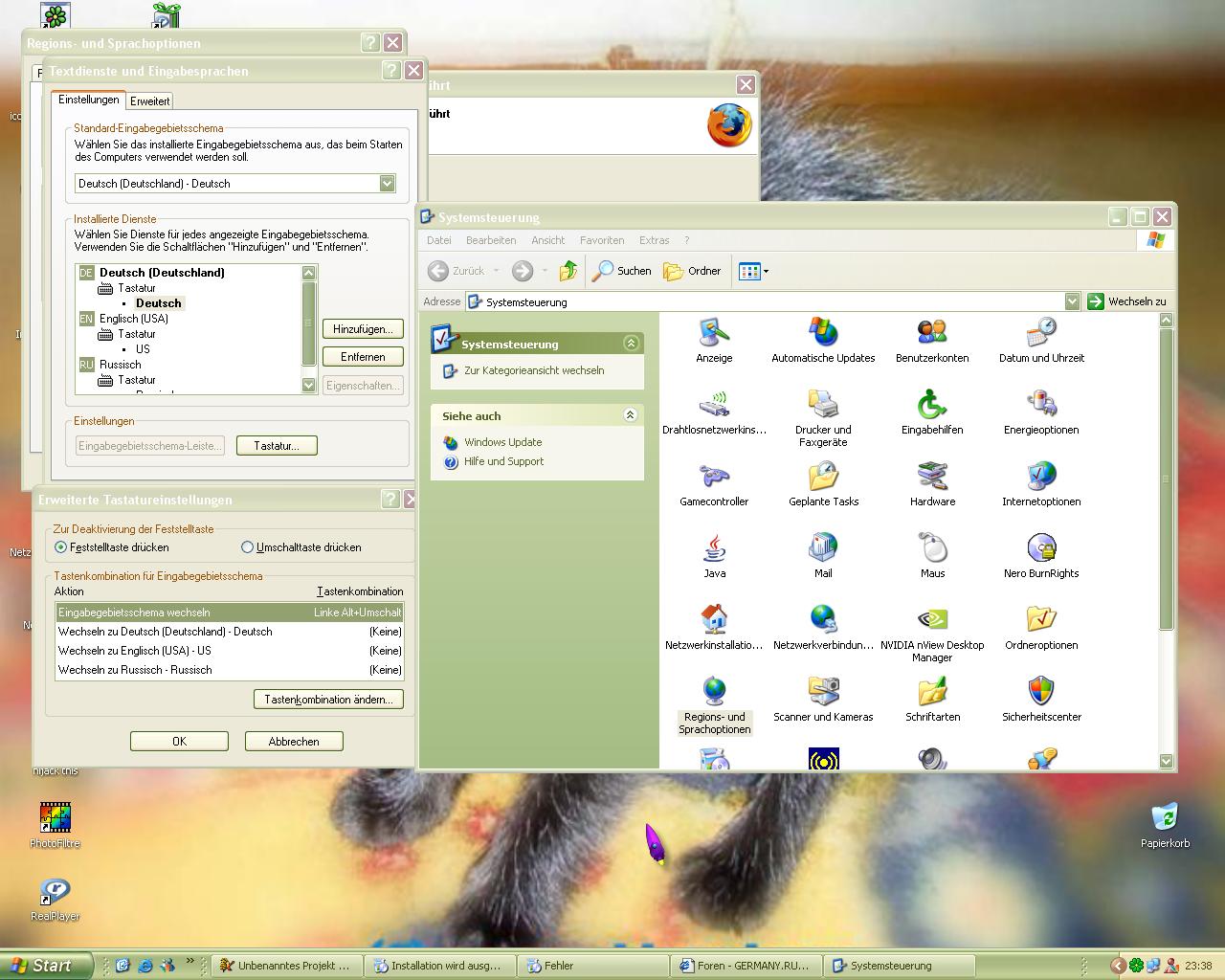Select Feststelltaste drücken radio button
The width and height of the screenshot is (1225, 980).
pos(61,547)
